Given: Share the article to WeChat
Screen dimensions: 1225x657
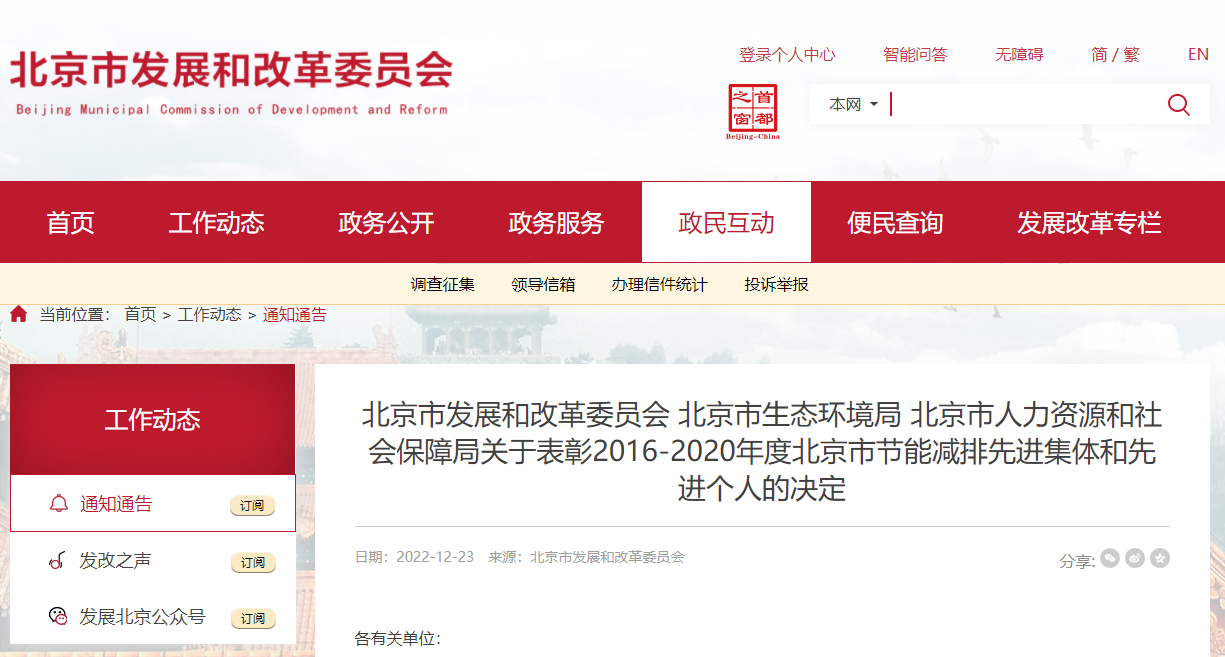Looking at the screenshot, I should click(1110, 558).
